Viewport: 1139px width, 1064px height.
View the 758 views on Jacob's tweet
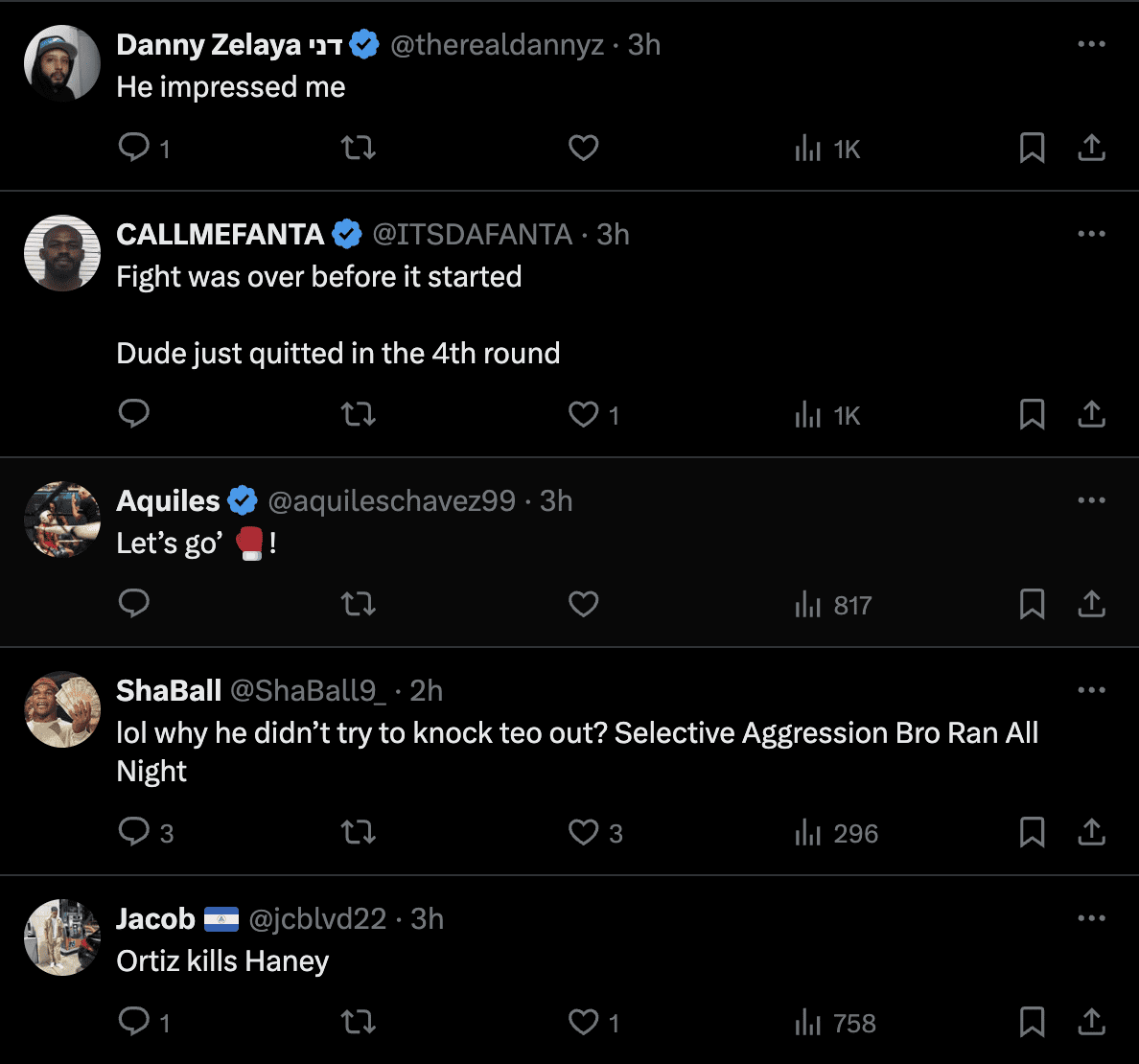pyautogui.click(x=836, y=1023)
